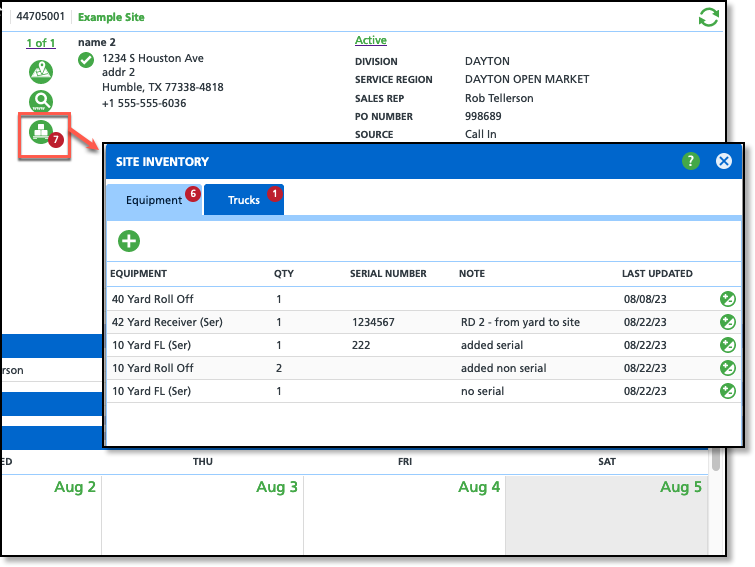
Task: Click note 'RD 2 - from yard to site'
Action: click(x=520, y=322)
